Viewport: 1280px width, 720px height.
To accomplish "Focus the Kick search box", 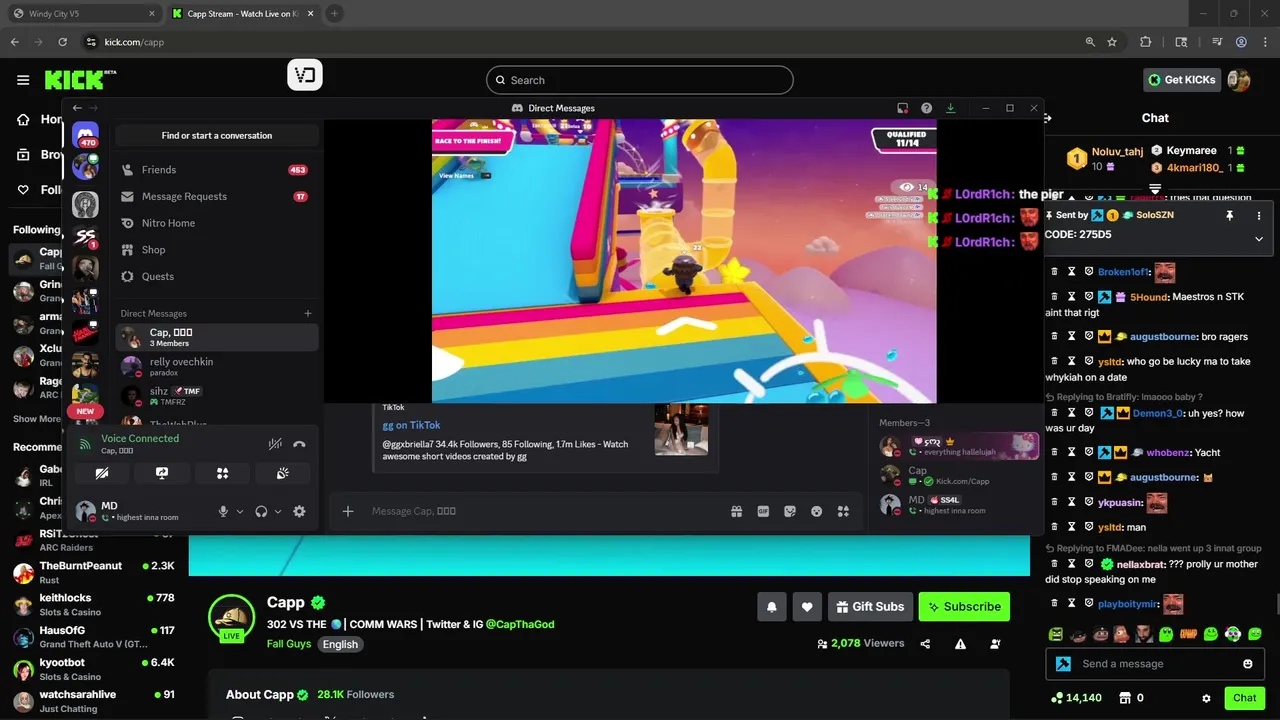I will [640, 80].
